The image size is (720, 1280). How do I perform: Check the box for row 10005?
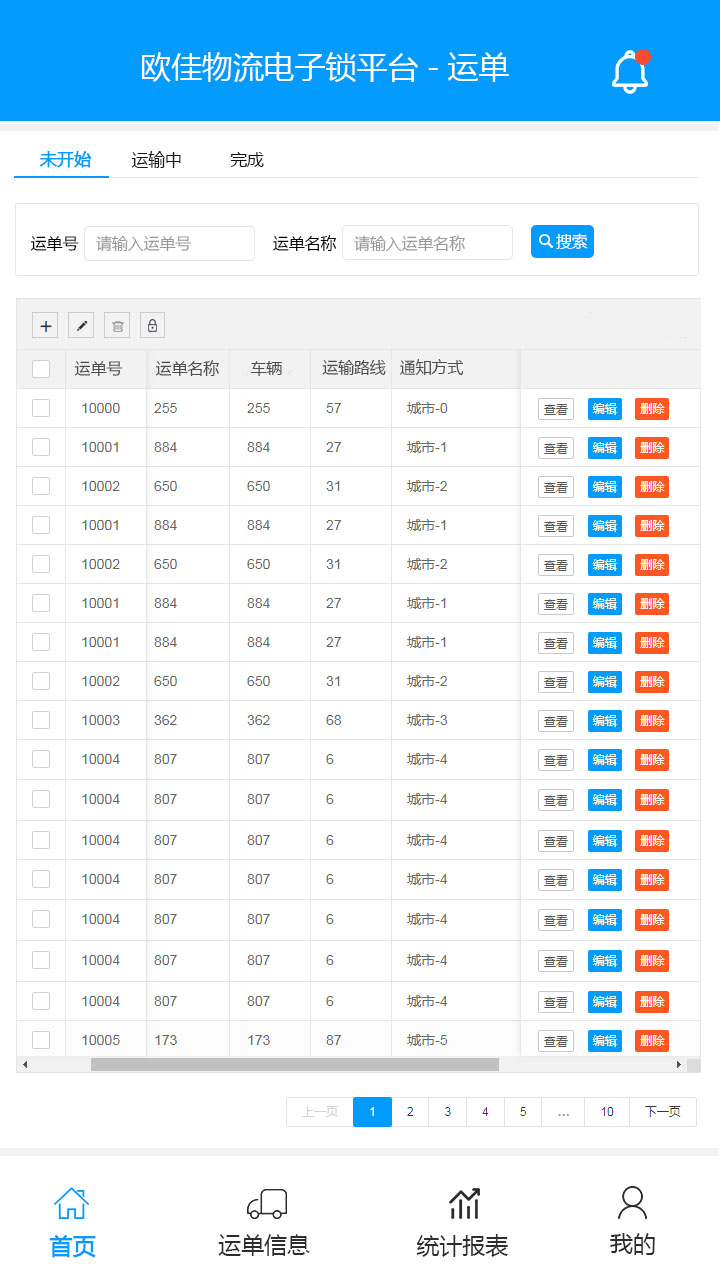41,1040
